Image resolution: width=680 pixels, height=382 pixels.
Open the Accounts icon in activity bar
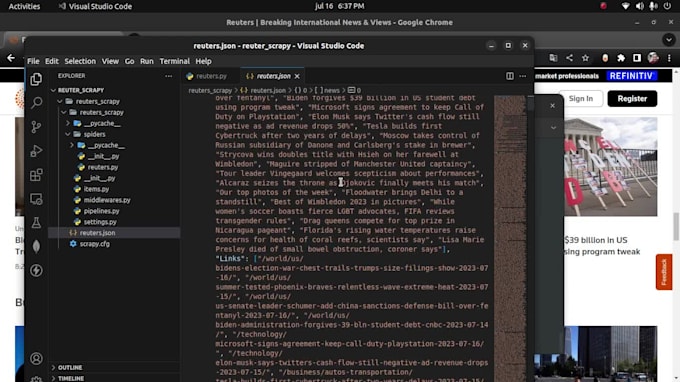[x=36, y=359]
